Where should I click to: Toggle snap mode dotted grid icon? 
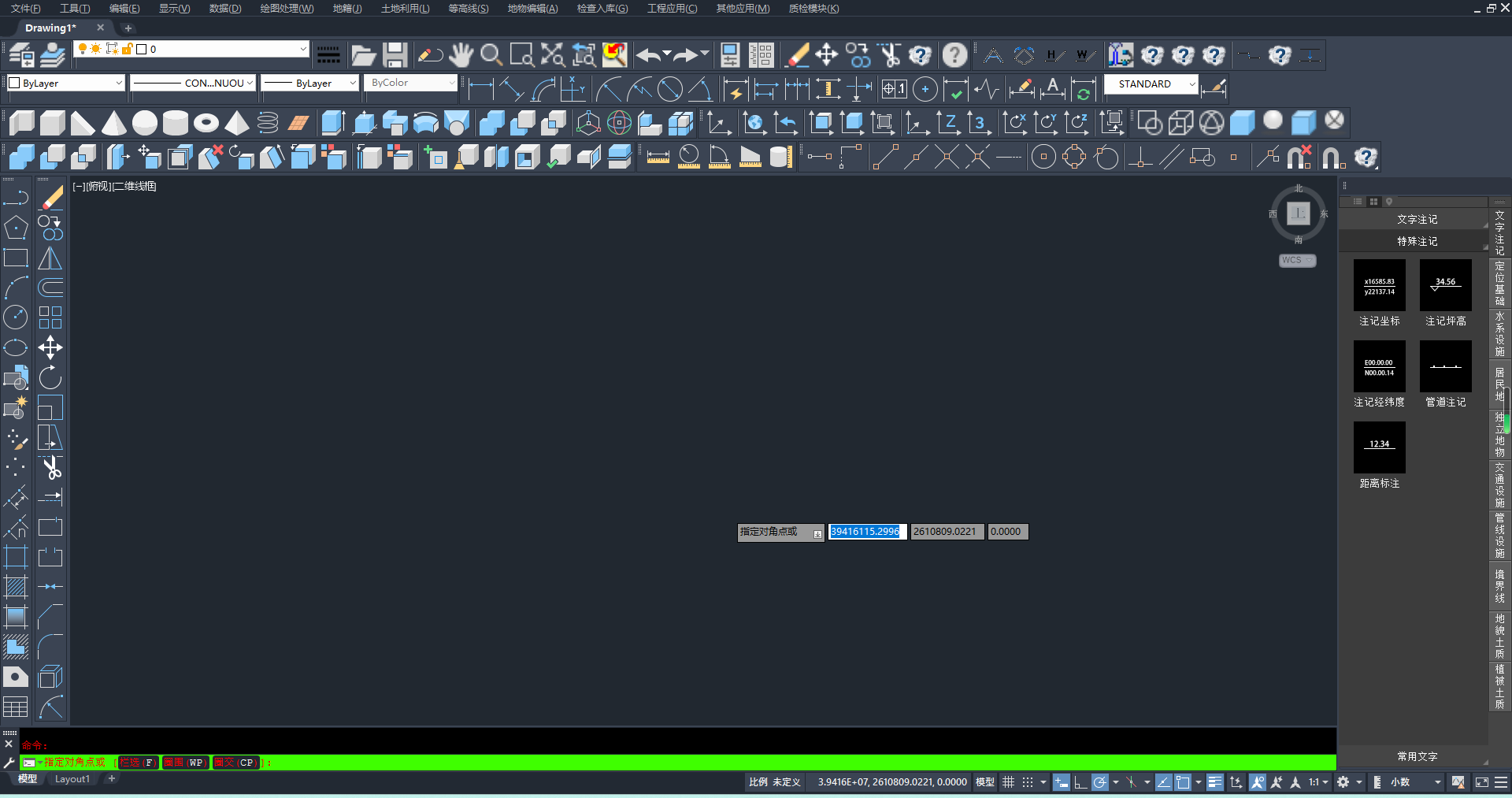[x=1028, y=782]
